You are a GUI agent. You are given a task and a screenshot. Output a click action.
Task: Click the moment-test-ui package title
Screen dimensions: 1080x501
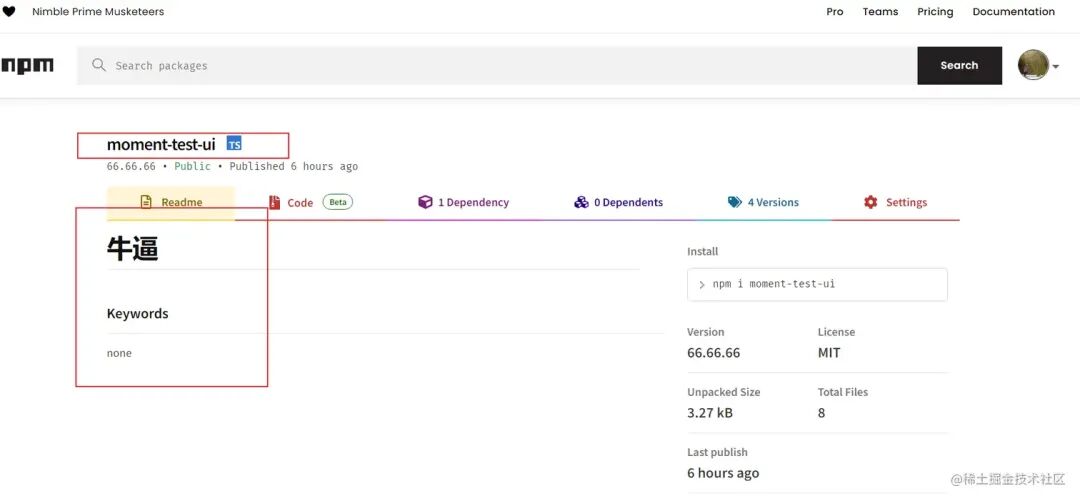161,144
